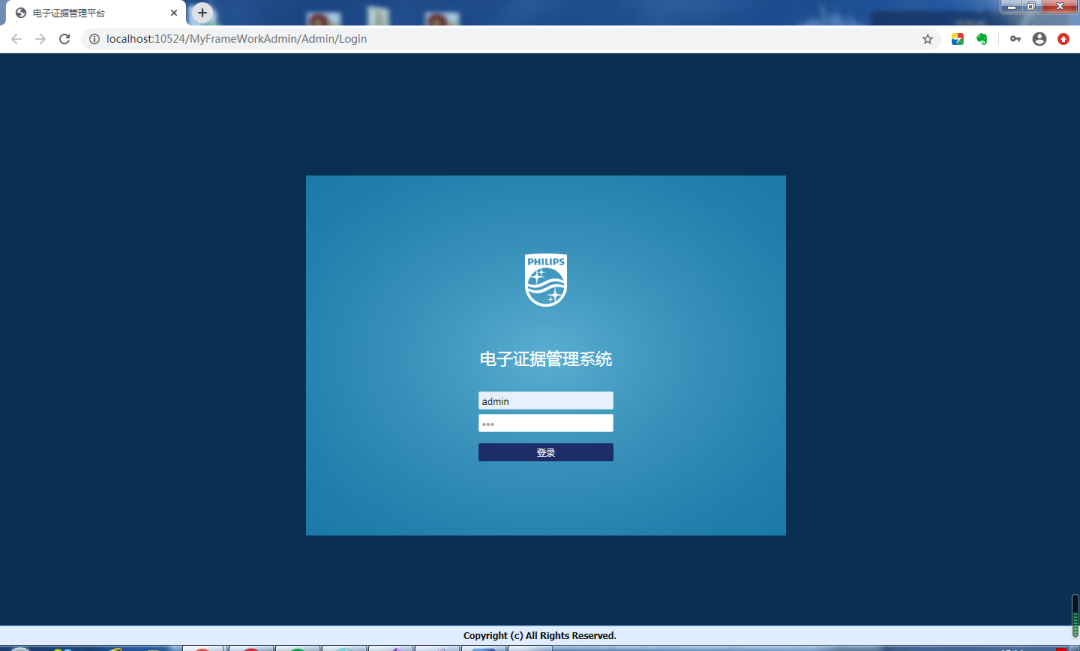
Task: Open saved passwords key icon
Action: 1015,39
